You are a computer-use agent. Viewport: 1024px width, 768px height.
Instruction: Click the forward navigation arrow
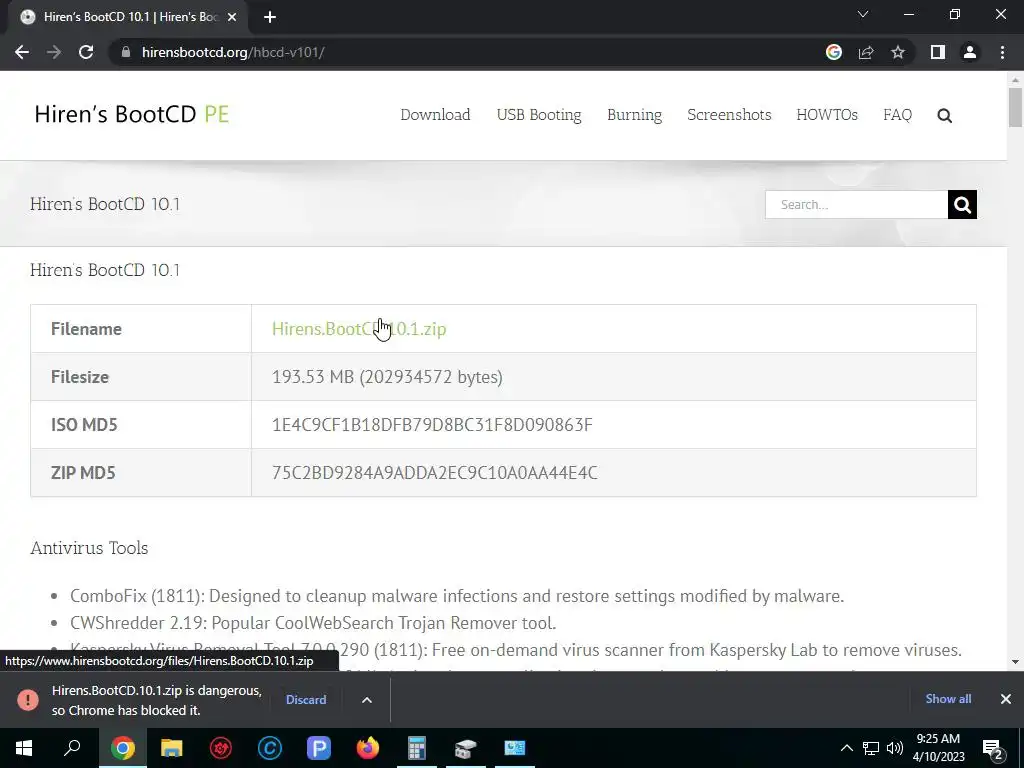pos(54,52)
